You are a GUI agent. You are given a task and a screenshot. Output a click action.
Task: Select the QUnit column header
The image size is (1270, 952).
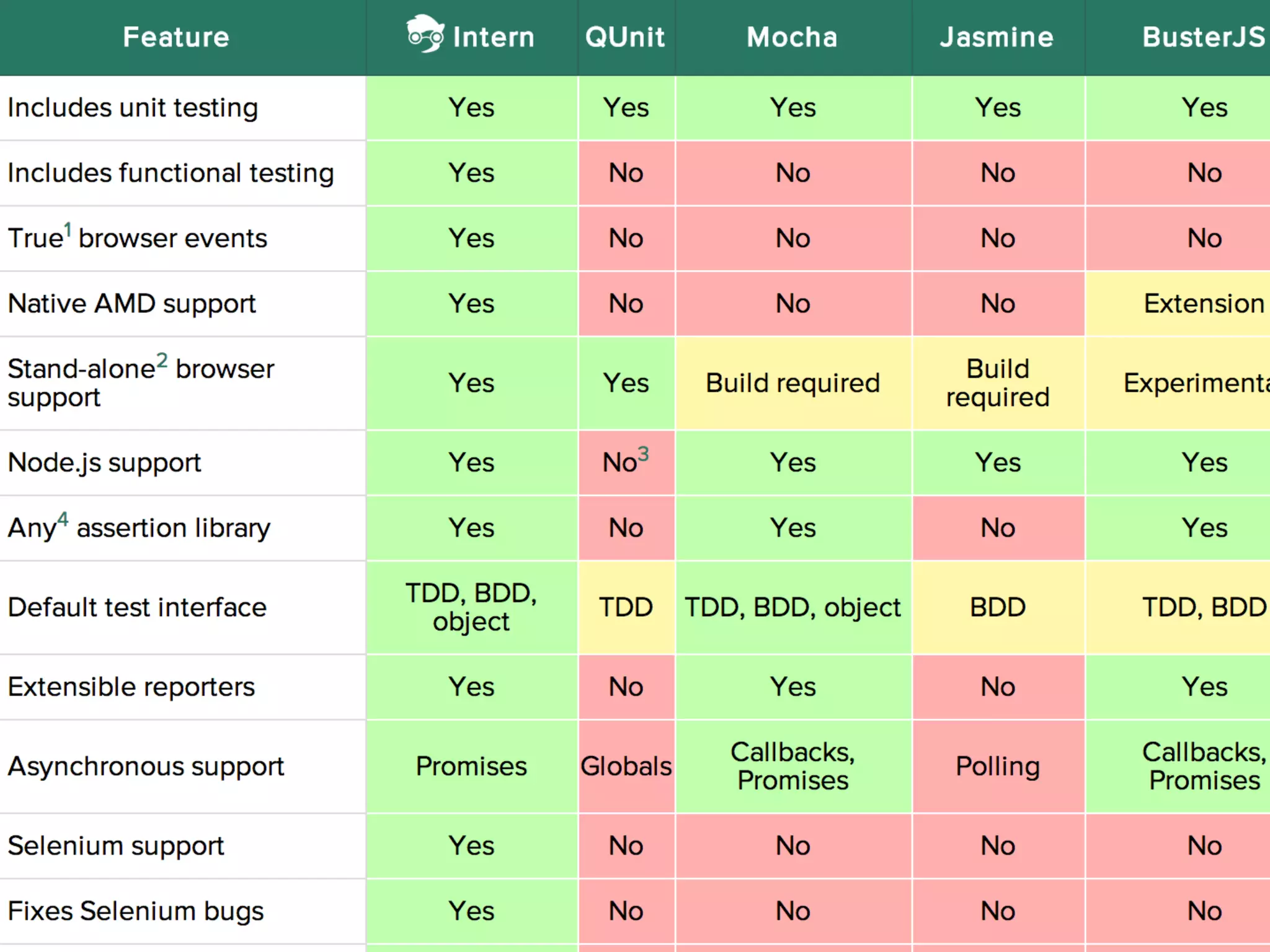coord(625,37)
